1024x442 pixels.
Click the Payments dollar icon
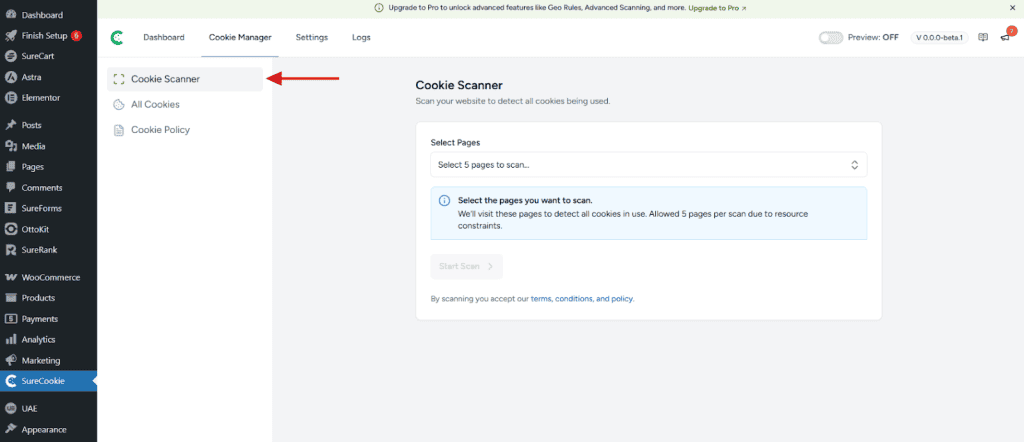10,319
